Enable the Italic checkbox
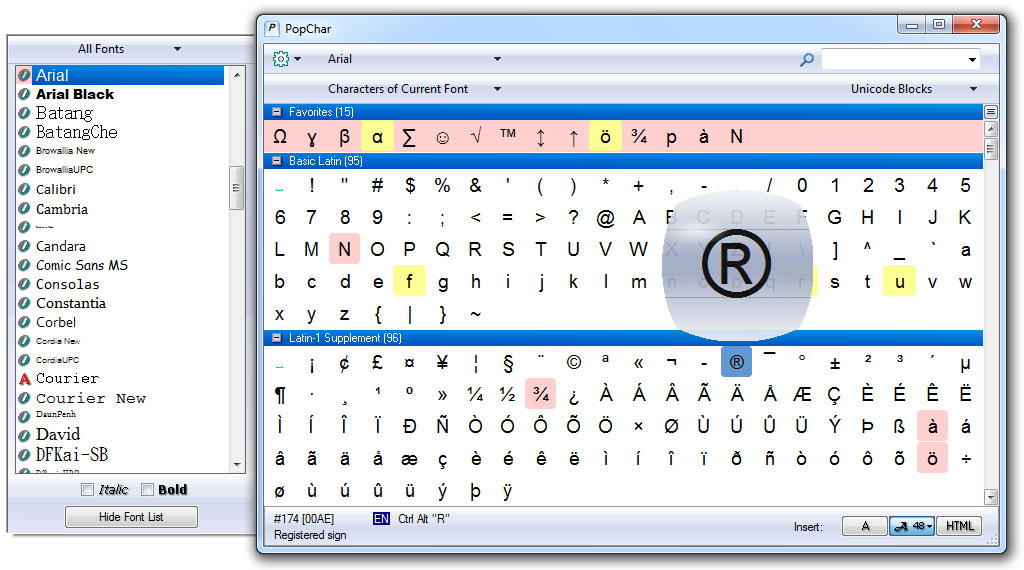1024x570 pixels. tap(88, 490)
